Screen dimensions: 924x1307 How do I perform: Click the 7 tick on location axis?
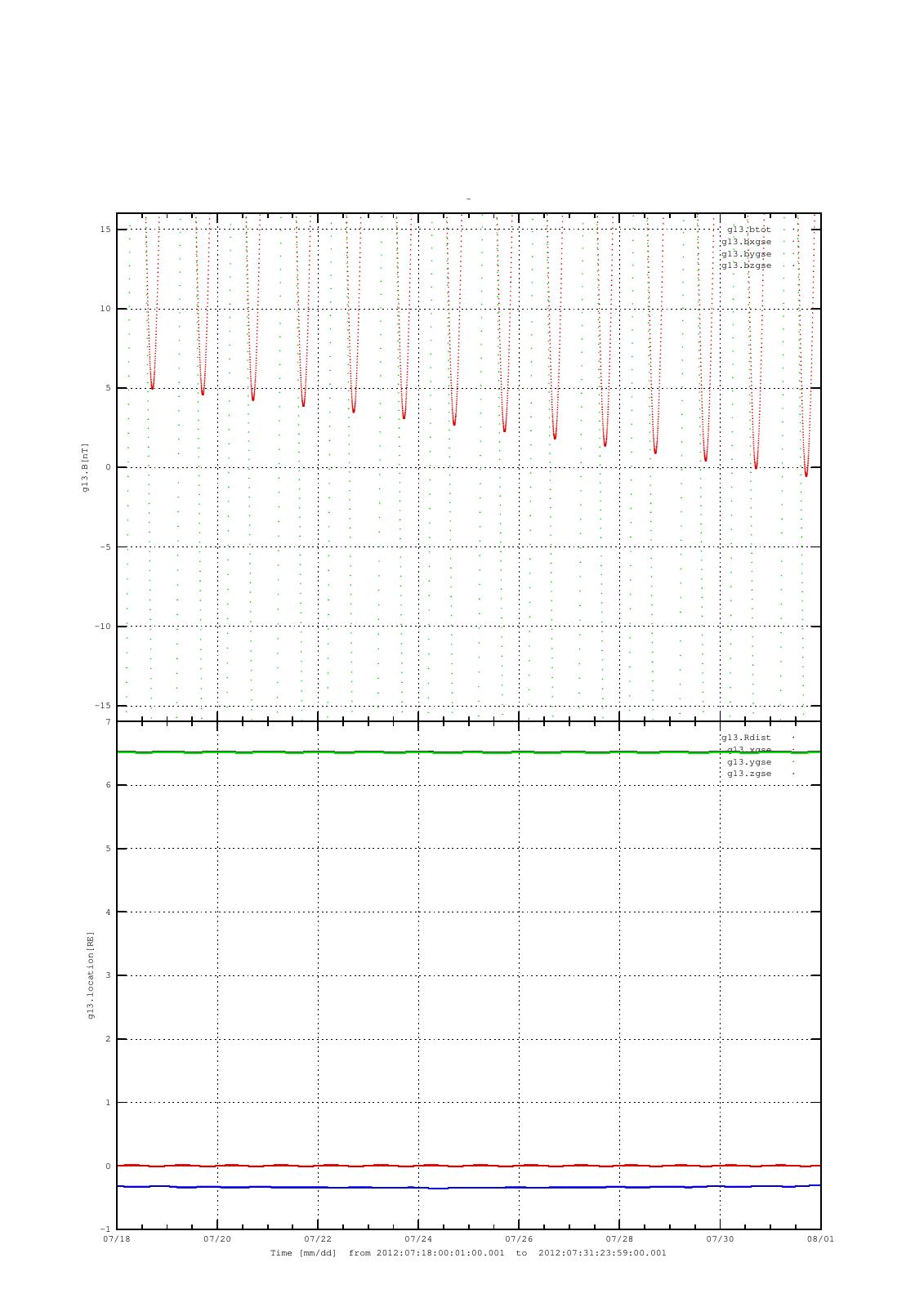[x=108, y=722]
